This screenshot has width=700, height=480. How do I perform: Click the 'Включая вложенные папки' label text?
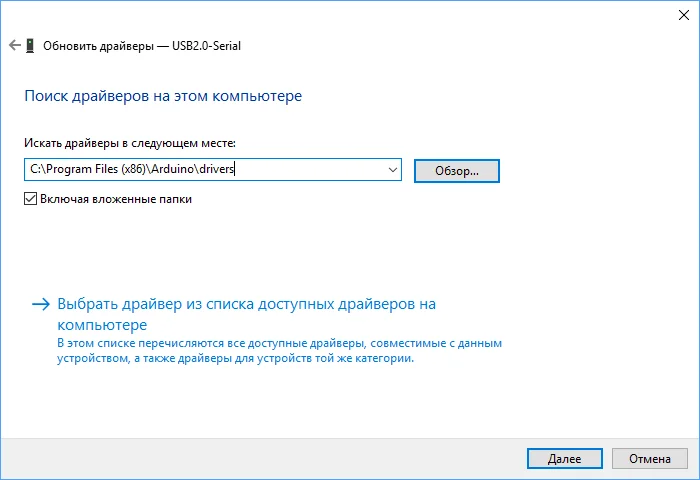pos(115,199)
